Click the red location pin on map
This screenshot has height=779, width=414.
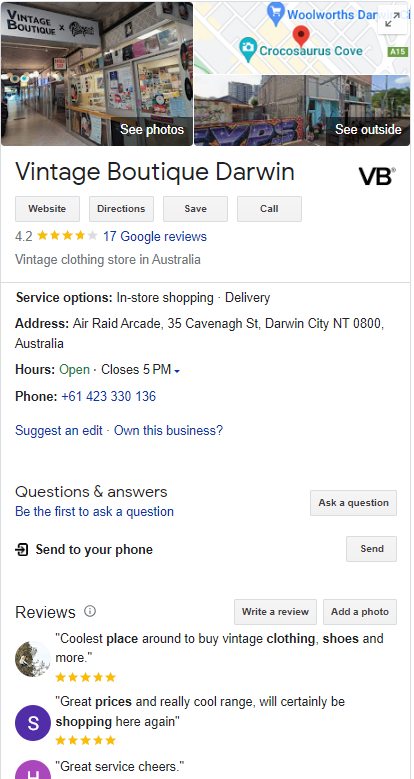click(301, 36)
